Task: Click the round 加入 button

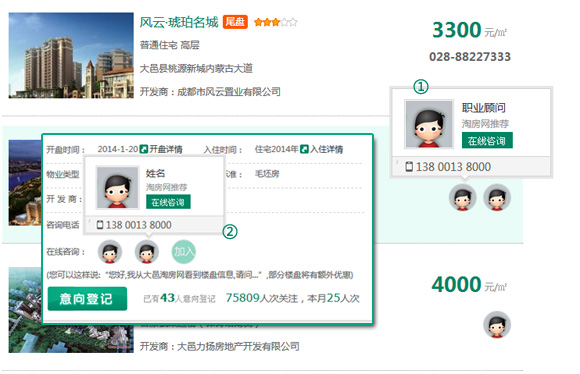Action: [x=184, y=252]
